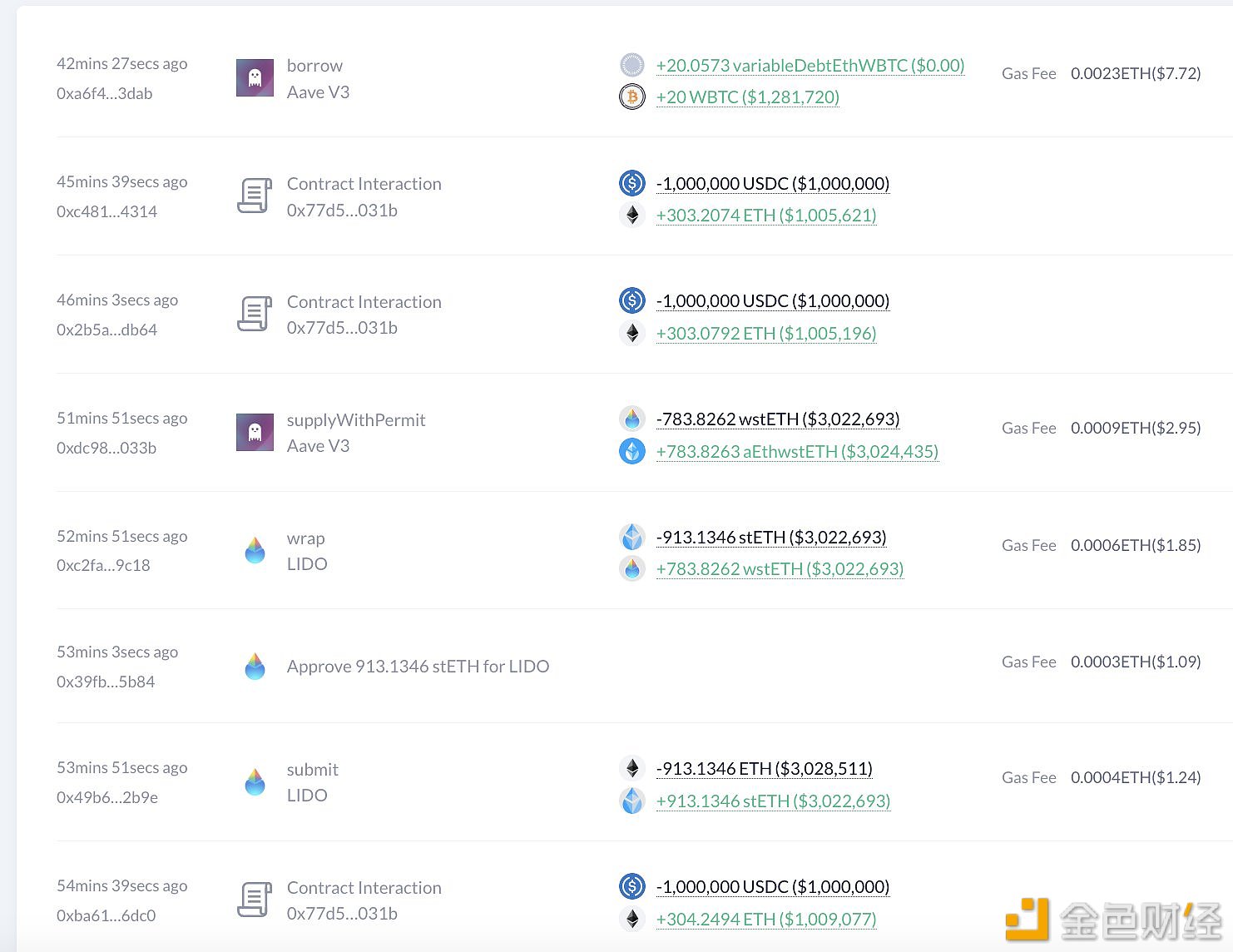Click the WBTC bitcoin token icon
This screenshot has width=1233, height=952.
click(x=632, y=97)
